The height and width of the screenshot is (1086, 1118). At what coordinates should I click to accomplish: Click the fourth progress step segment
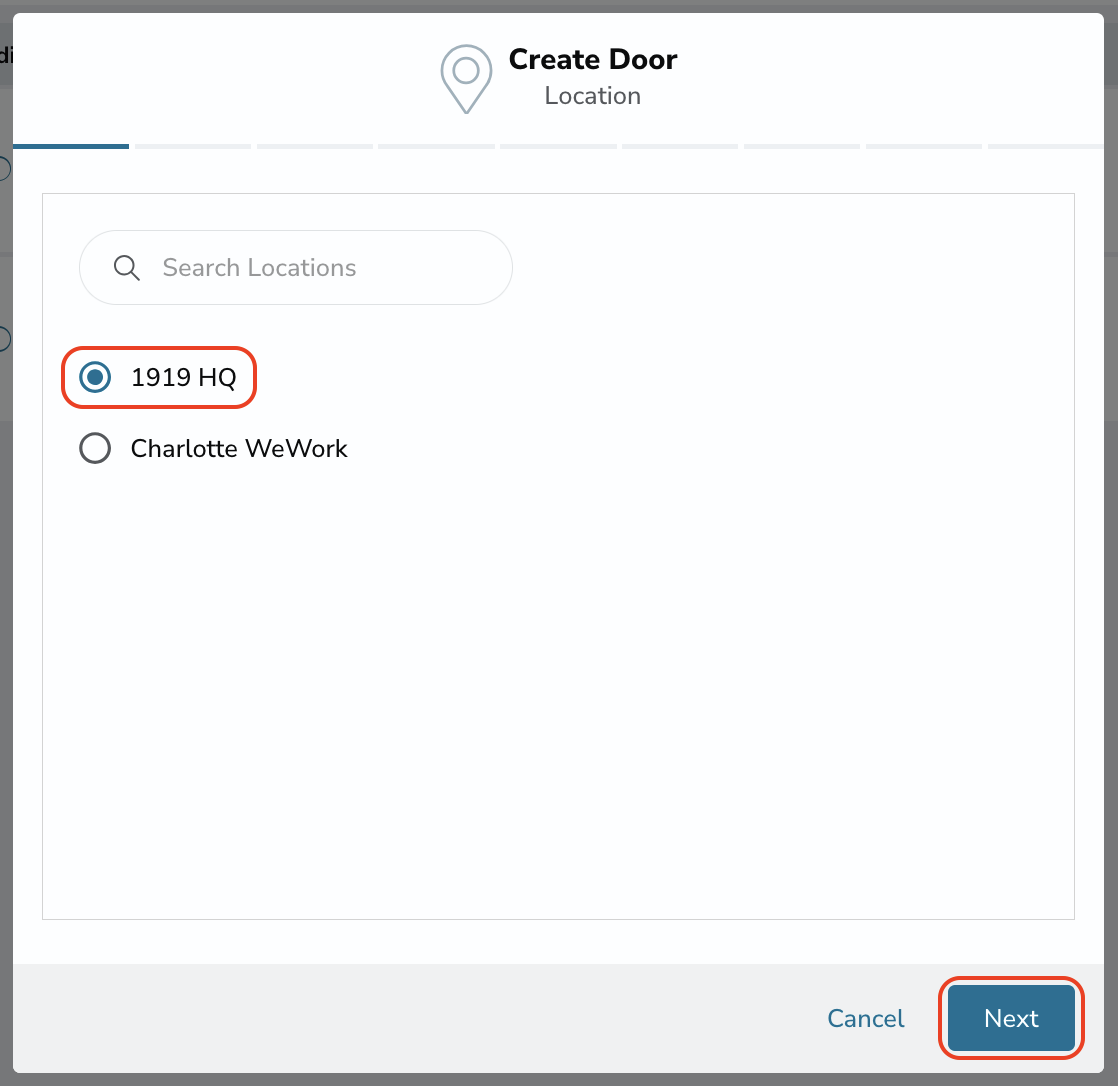pyautogui.click(x=436, y=146)
